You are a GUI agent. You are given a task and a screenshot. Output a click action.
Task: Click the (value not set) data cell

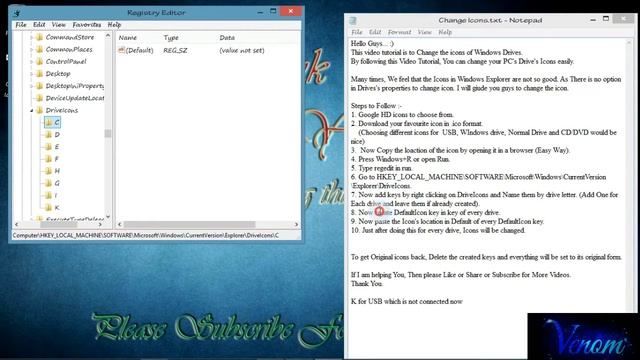coord(242,50)
